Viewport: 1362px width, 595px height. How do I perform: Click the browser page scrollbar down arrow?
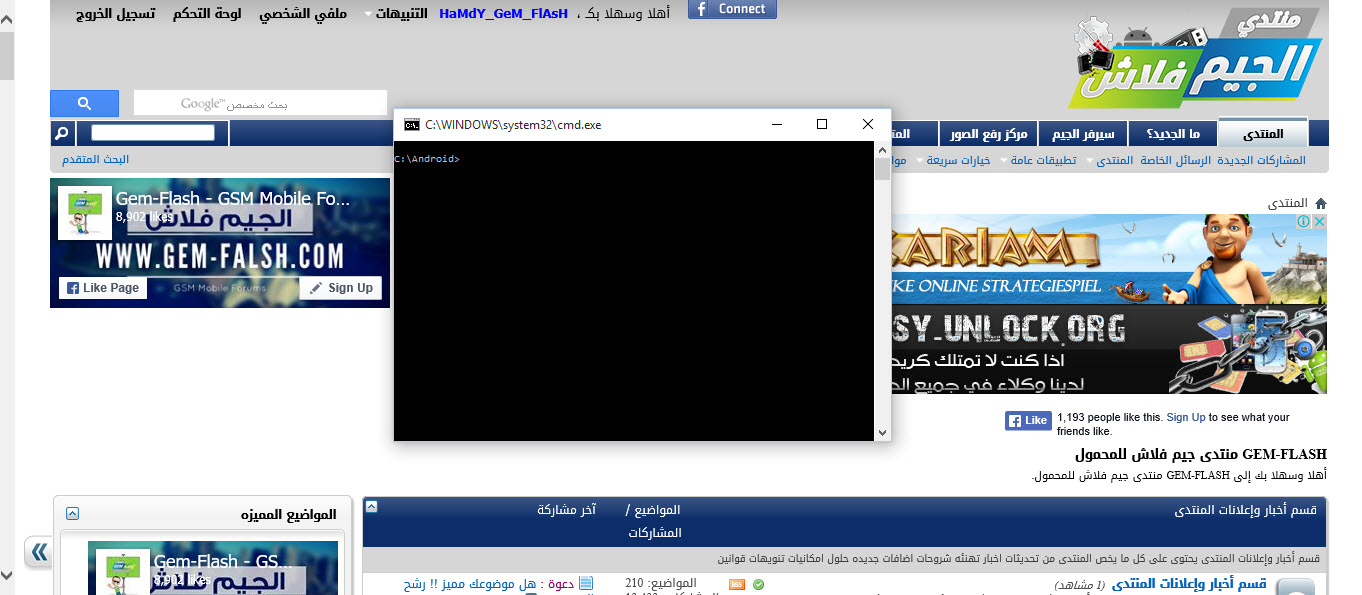tap(6, 574)
